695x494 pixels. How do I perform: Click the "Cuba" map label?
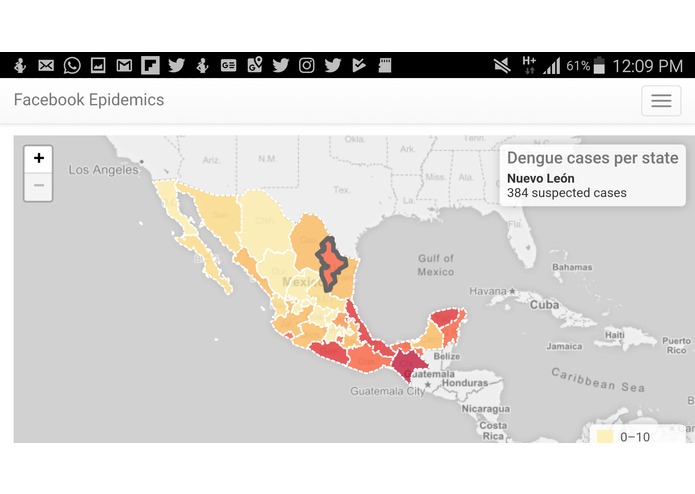coord(544,305)
